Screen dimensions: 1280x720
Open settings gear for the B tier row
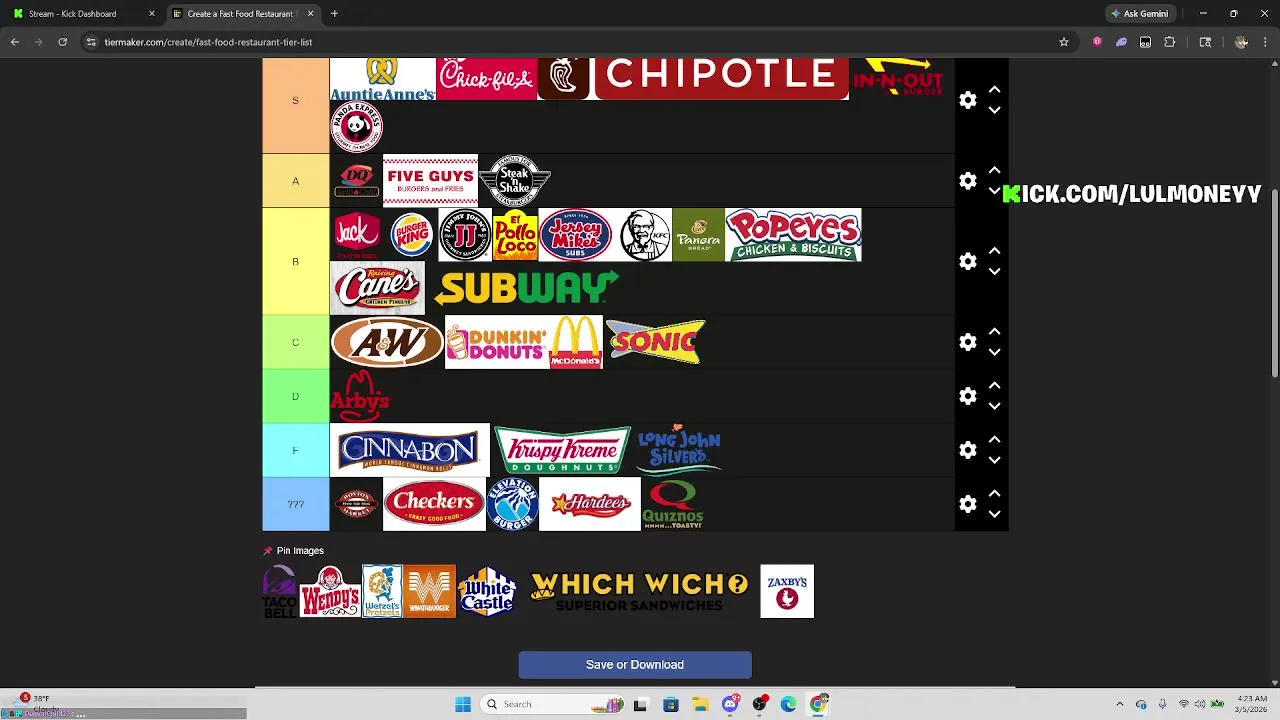[968, 262]
